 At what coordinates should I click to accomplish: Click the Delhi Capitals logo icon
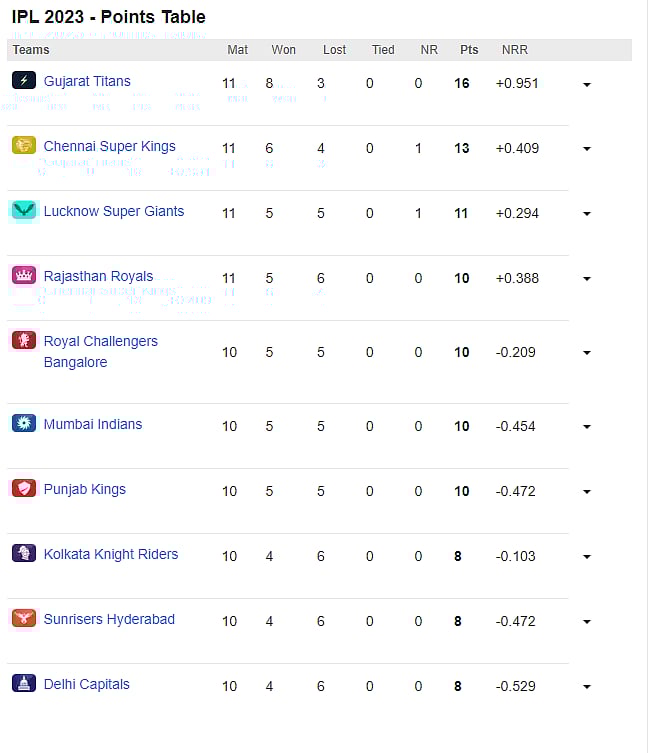click(24, 684)
